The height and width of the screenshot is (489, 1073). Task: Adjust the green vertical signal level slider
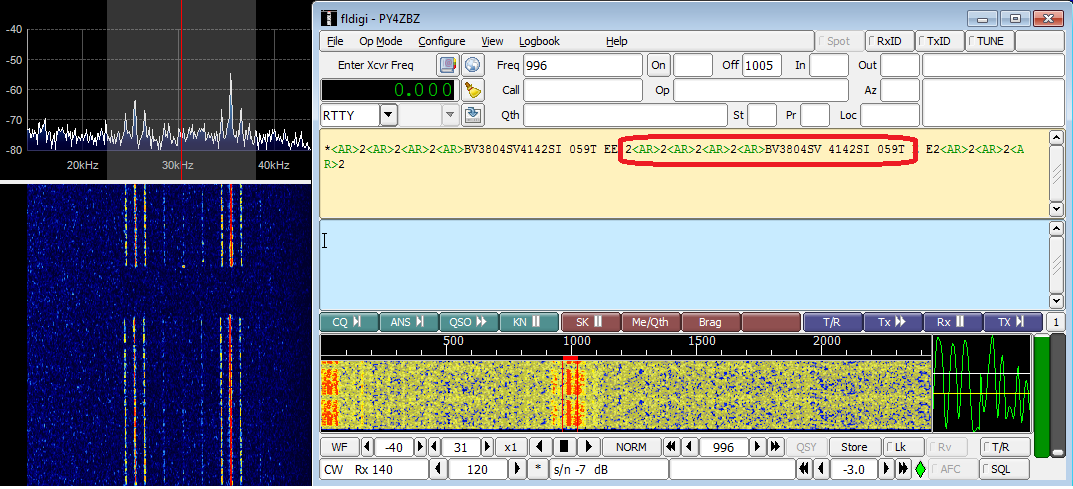click(1042, 397)
